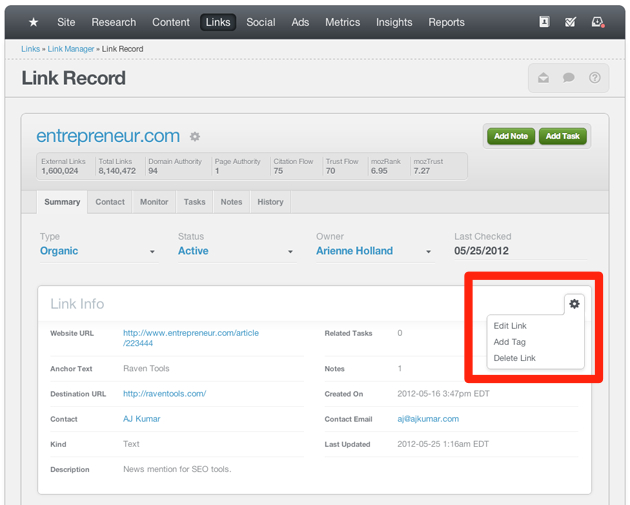
Task: Choose Add Tag from gear menu
Action: click(509, 342)
